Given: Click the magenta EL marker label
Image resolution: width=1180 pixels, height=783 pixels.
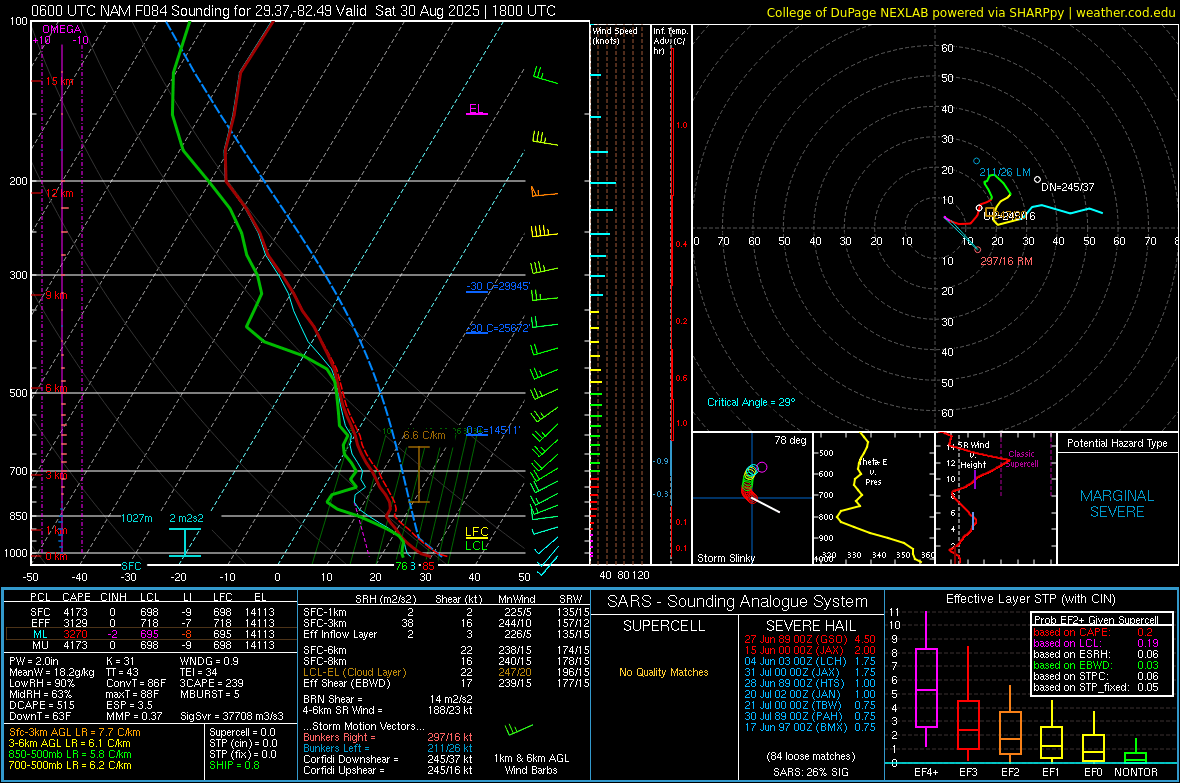Looking at the screenshot, I should [476, 108].
